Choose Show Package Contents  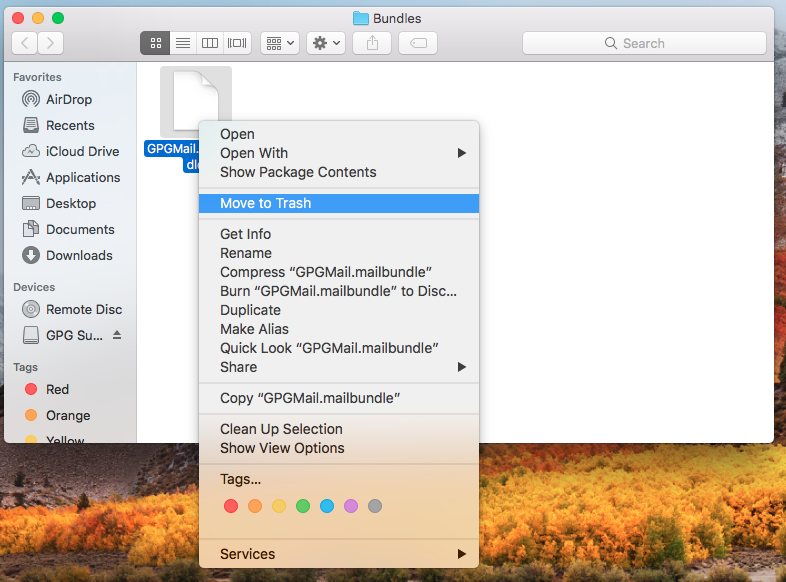click(339, 172)
